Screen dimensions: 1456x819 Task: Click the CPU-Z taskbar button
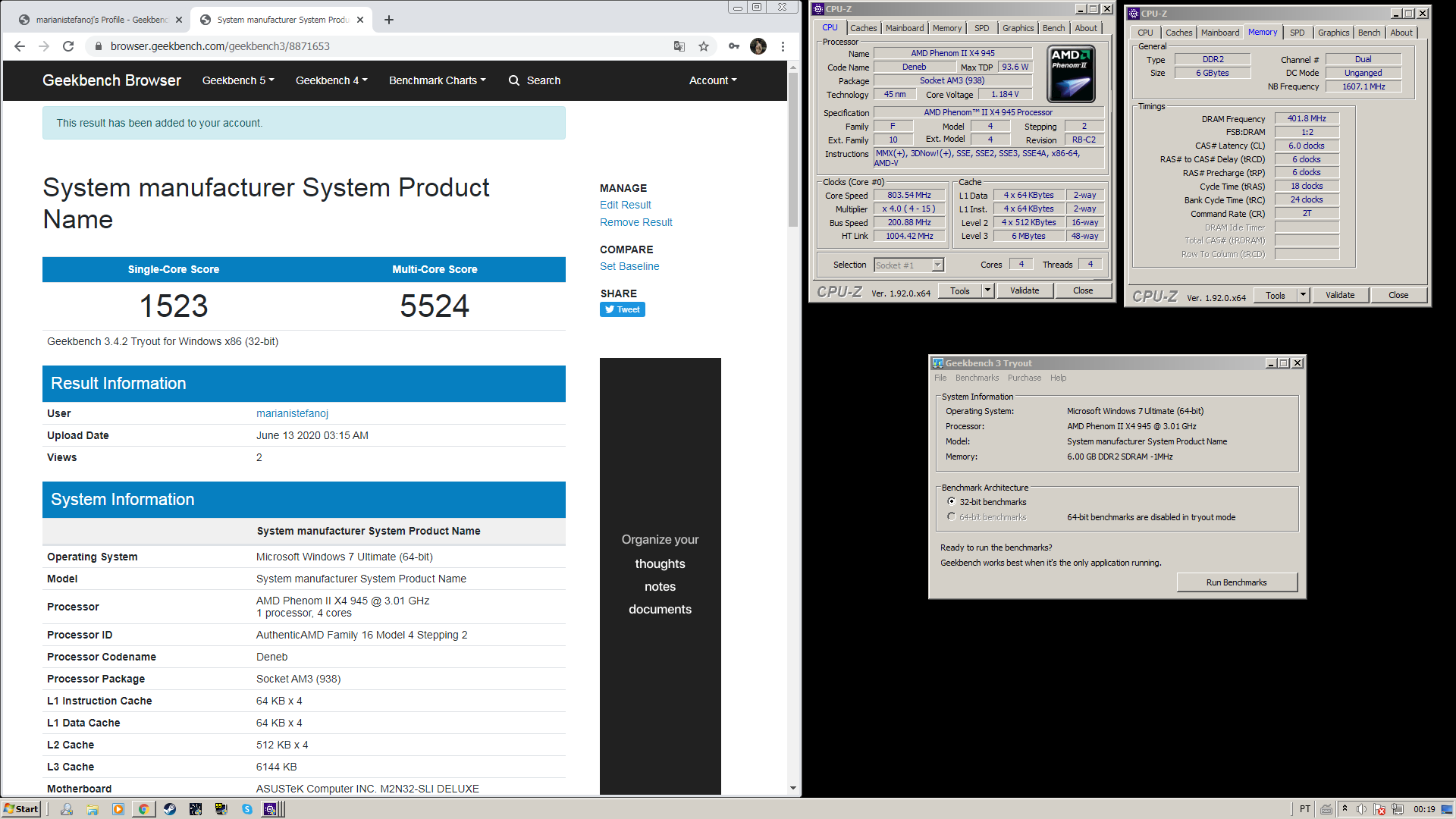tap(273, 809)
